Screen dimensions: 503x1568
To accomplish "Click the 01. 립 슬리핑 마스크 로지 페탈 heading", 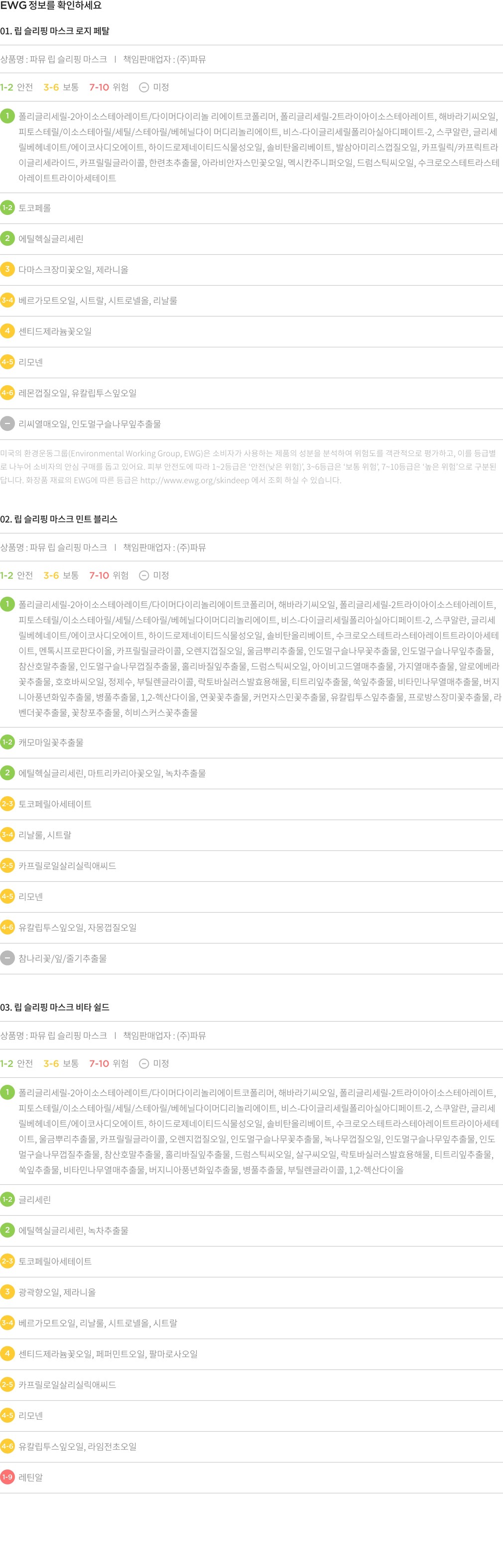I will coord(55,31).
